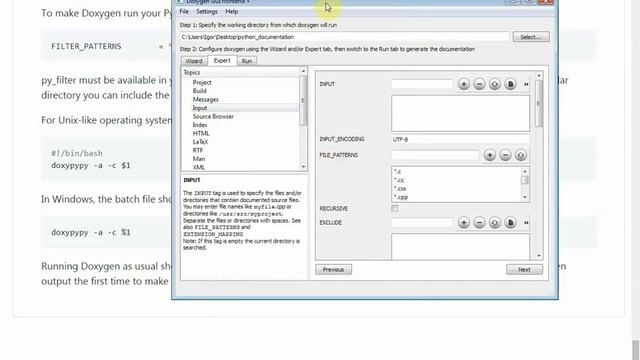Select the Messages topic
The height and width of the screenshot is (360, 640).
tap(206, 99)
